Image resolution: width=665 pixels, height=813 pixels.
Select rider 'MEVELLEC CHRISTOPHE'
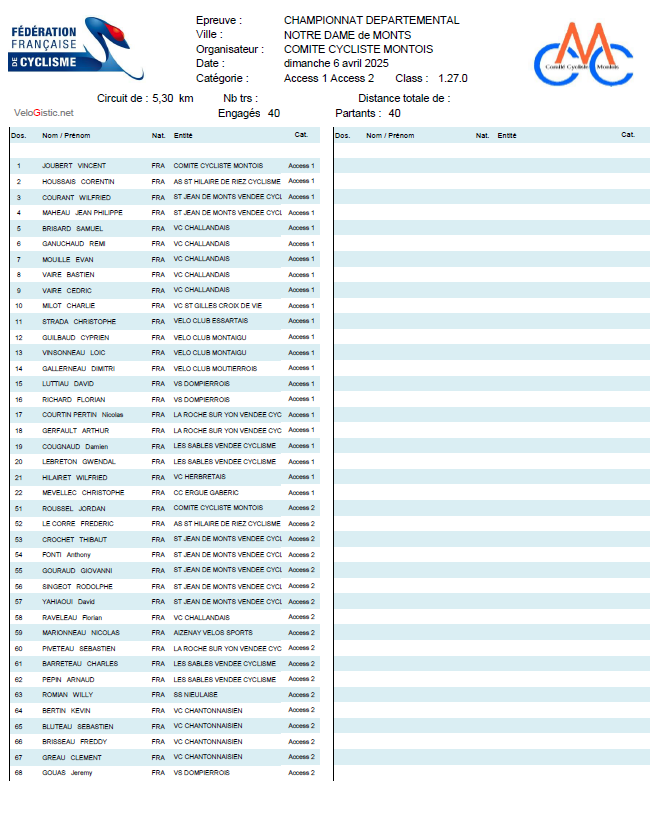click(x=83, y=493)
